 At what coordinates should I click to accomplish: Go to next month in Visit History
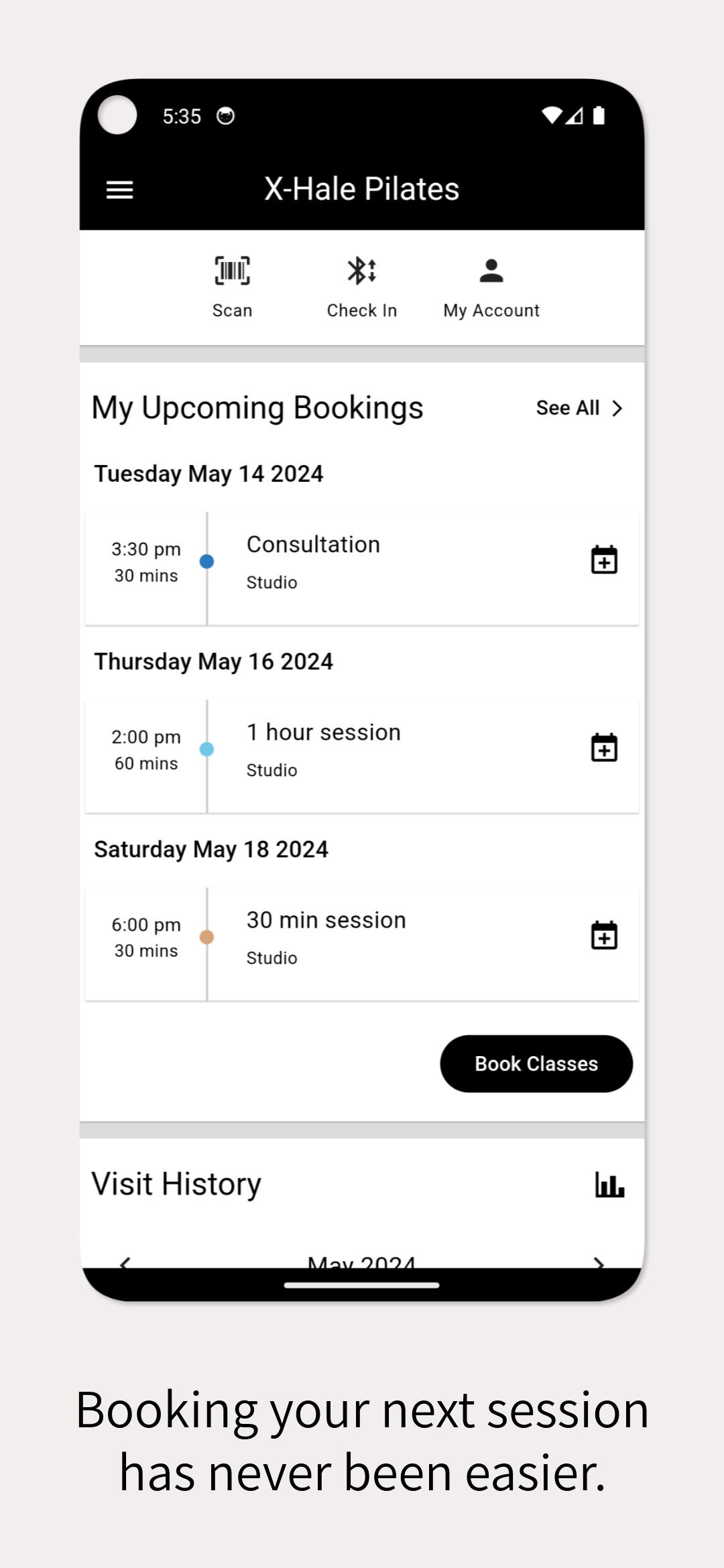(x=599, y=1262)
